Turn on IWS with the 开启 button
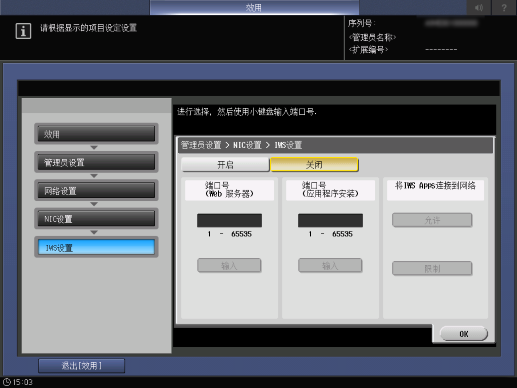The height and width of the screenshot is (388, 517). (225, 165)
